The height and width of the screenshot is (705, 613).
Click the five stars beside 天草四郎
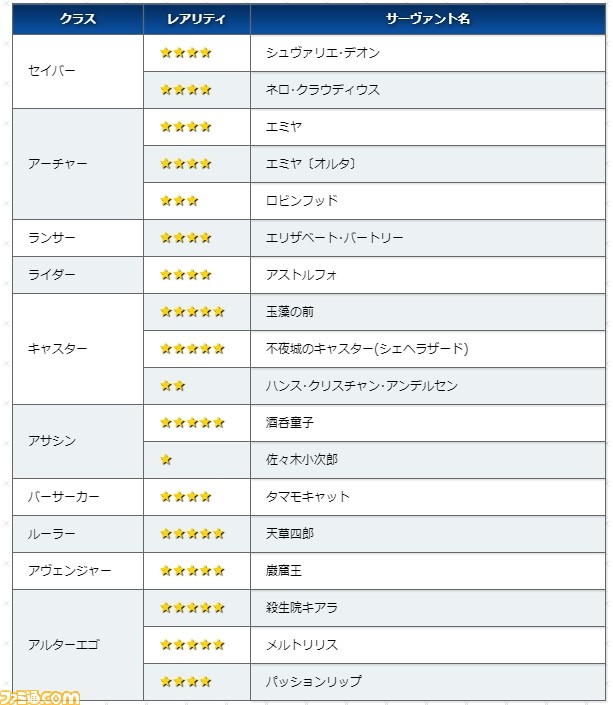click(x=192, y=534)
